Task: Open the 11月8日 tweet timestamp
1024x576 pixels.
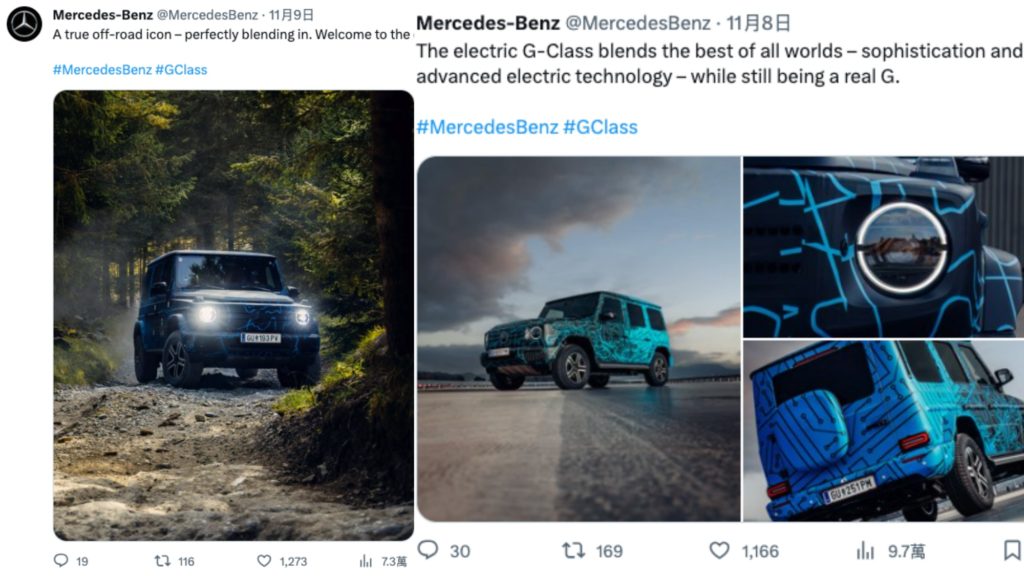Action: click(x=758, y=23)
